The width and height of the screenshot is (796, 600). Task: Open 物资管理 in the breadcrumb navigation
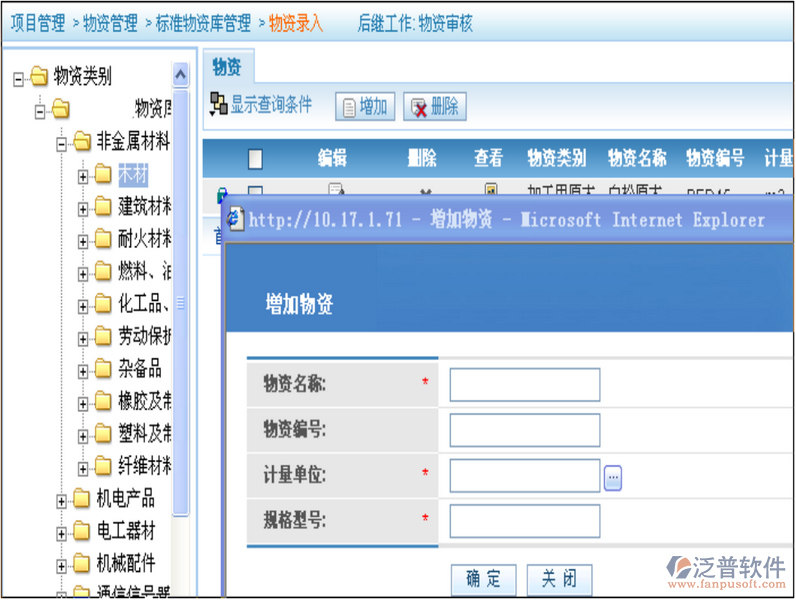[x=110, y=22]
